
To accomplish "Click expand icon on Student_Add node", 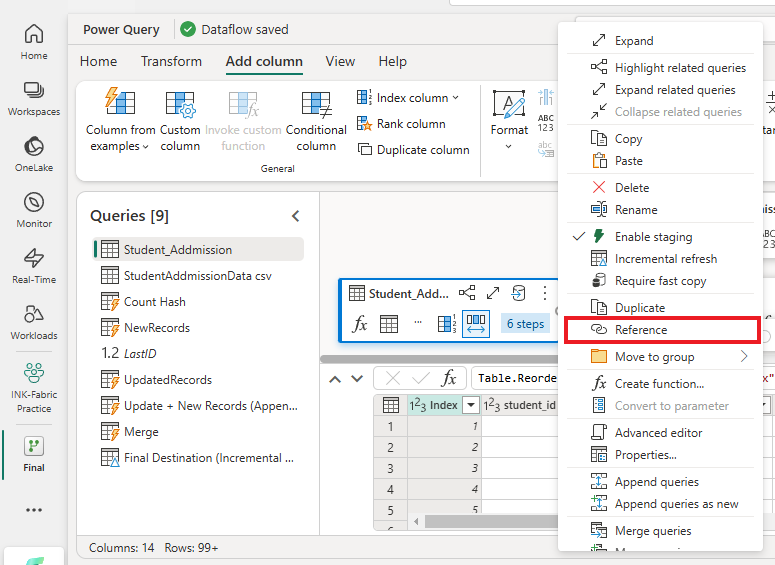I will [x=493, y=293].
